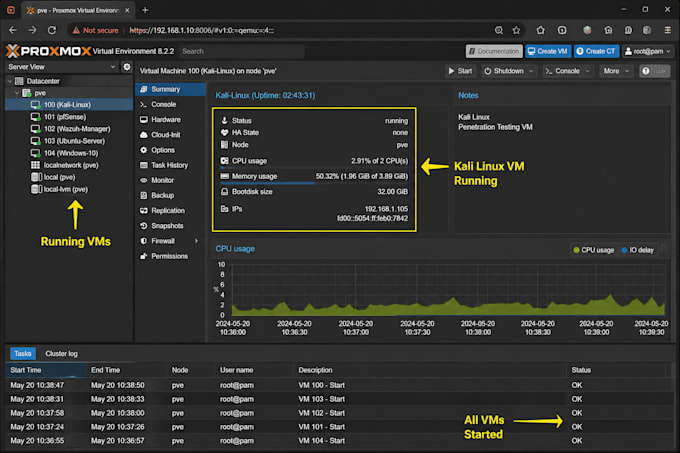Image resolution: width=680 pixels, height=453 pixels.
Task: Click the CPU usage progress bar
Action: [314, 168]
